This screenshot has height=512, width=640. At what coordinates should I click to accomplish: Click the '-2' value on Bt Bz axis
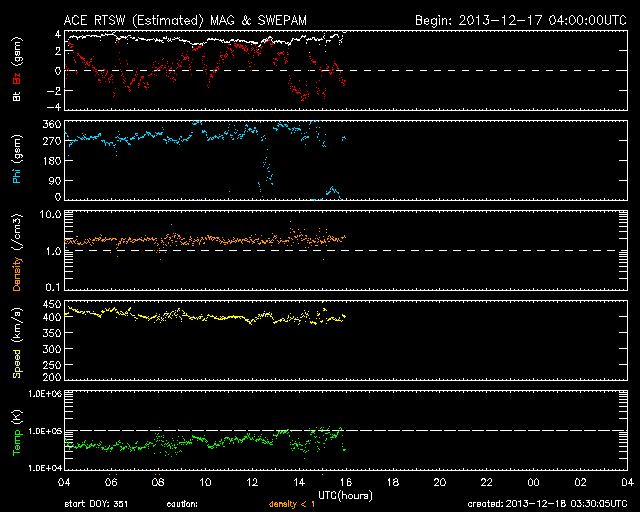[53, 91]
